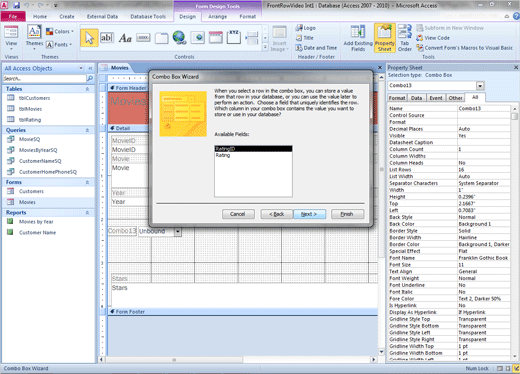Toggle the Select pointer tool
This screenshot has height=374, width=520.
click(x=89, y=38)
